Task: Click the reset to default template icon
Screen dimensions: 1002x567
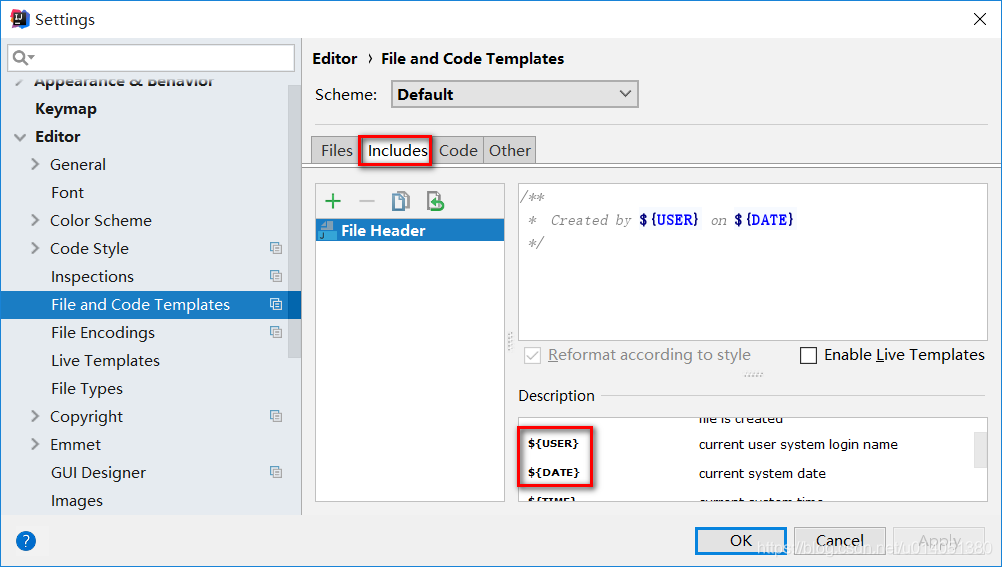Action: pos(435,201)
